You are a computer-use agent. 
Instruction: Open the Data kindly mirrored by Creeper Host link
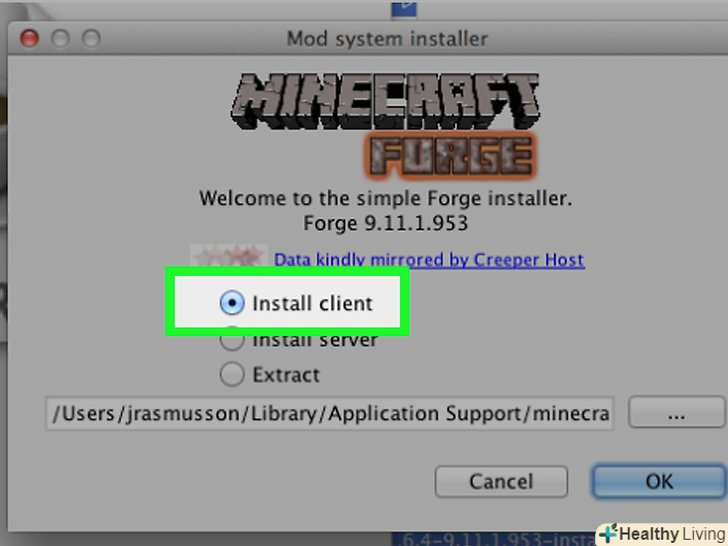[429, 260]
